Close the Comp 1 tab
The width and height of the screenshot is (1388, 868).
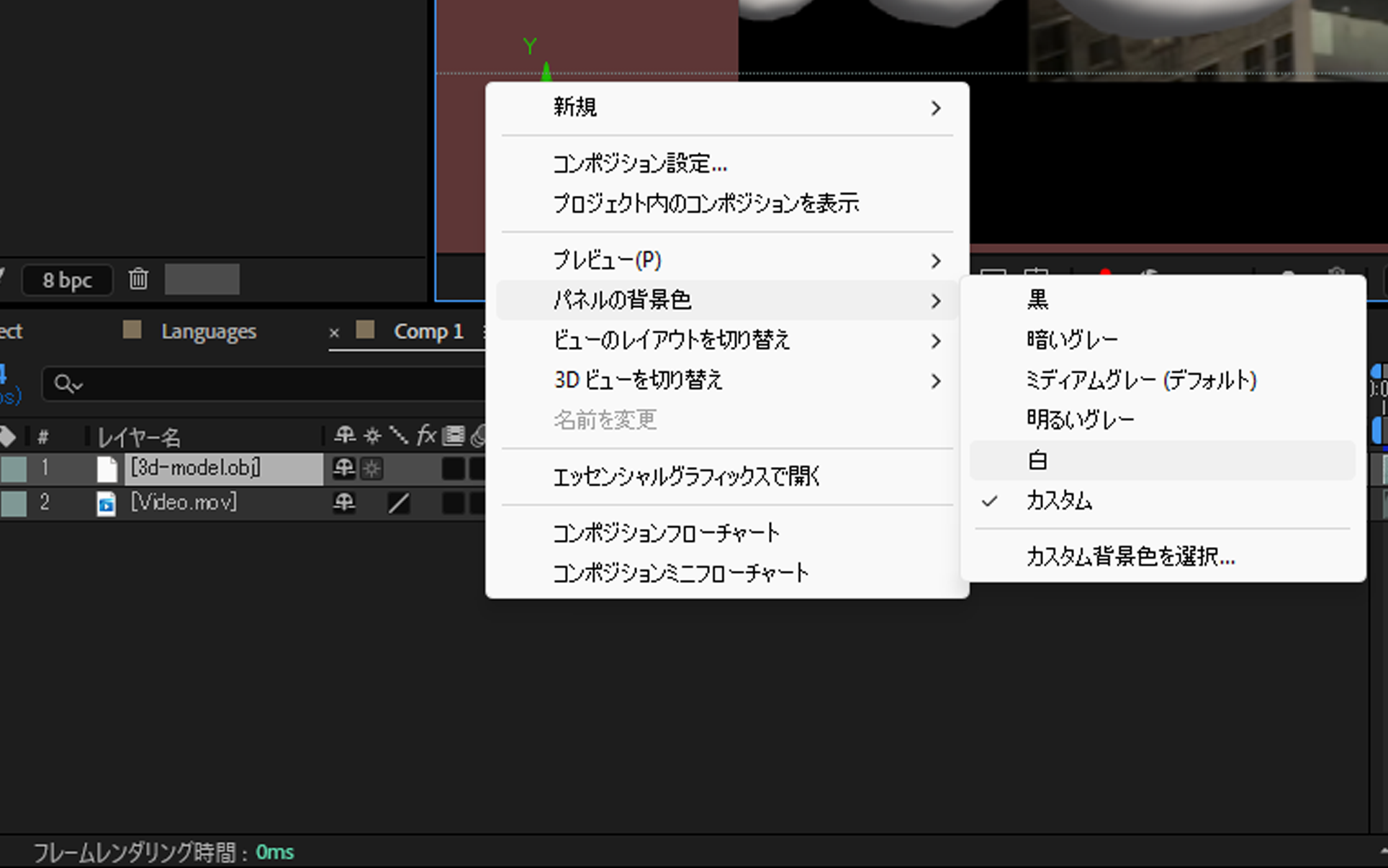334,333
